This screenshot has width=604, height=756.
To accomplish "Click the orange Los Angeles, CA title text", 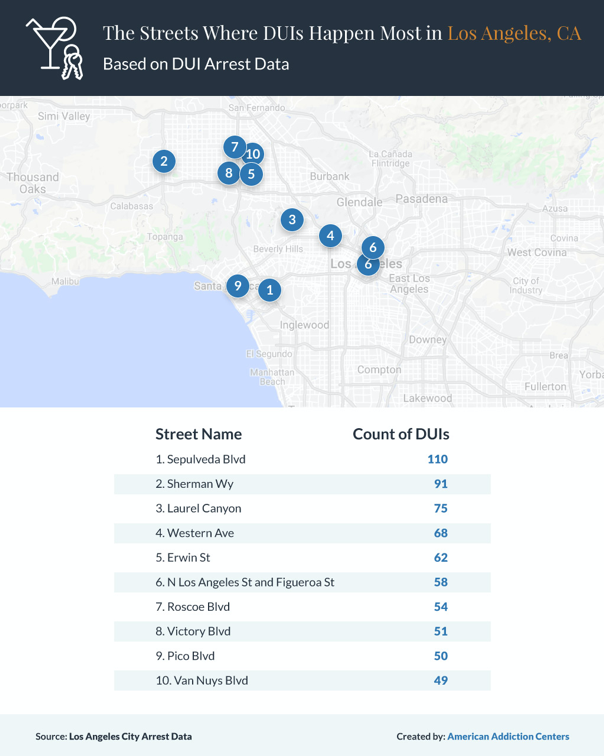I will (x=514, y=33).
